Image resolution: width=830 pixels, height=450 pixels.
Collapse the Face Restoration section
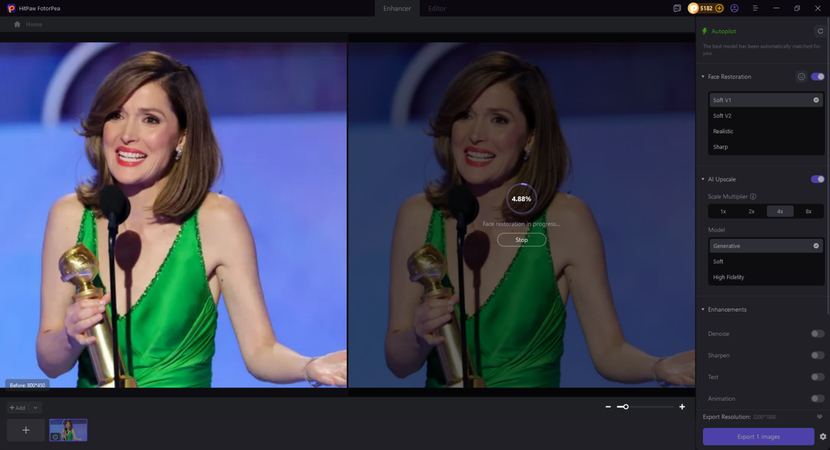click(x=703, y=77)
